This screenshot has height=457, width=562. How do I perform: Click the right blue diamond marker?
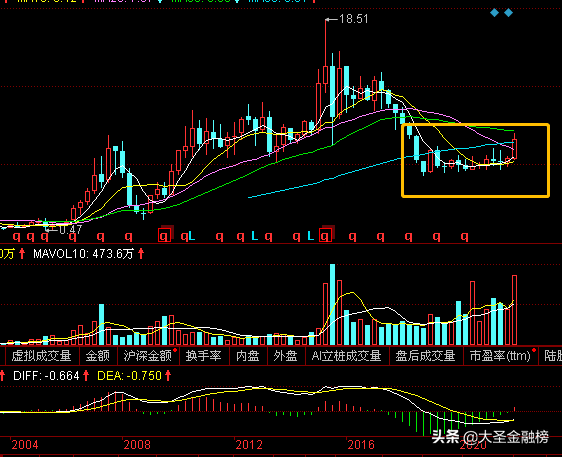tap(508, 13)
